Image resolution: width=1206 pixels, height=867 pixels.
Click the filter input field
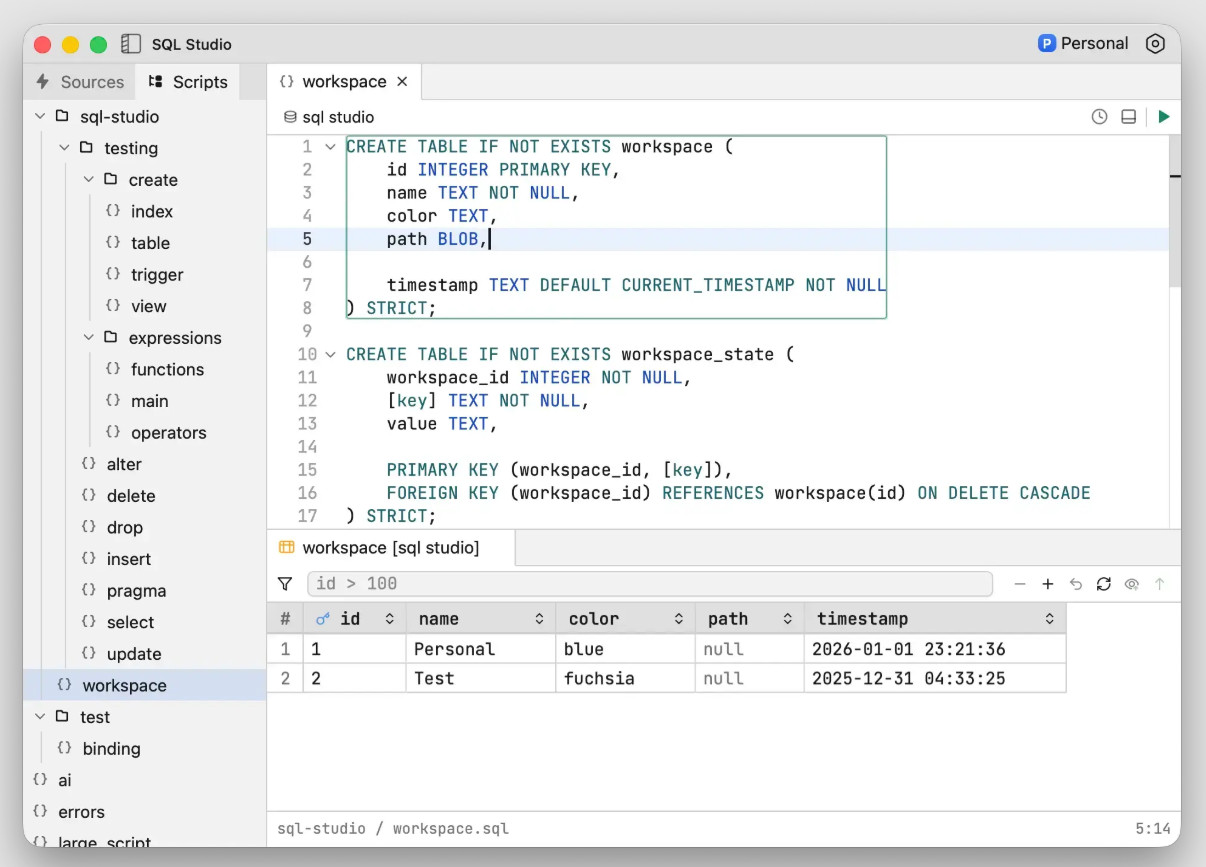click(650, 584)
